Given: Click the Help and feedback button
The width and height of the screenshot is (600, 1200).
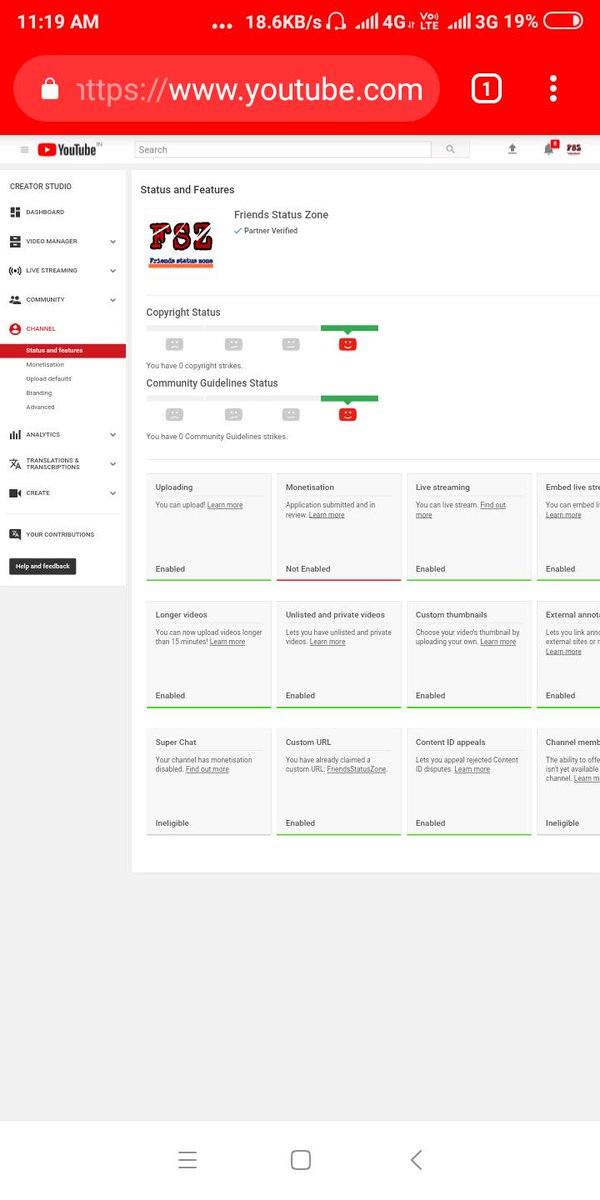Looking at the screenshot, I should click(43, 566).
